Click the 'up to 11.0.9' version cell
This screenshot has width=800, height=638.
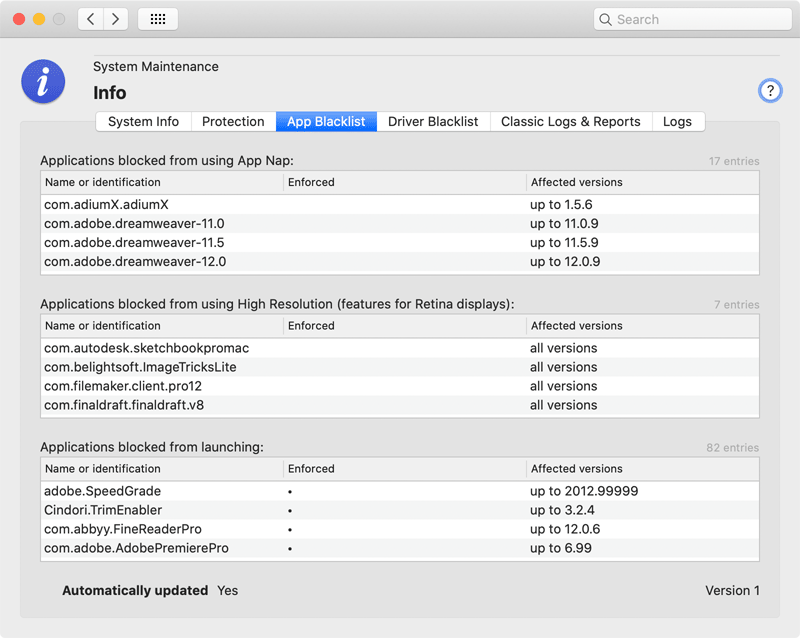tap(564, 224)
